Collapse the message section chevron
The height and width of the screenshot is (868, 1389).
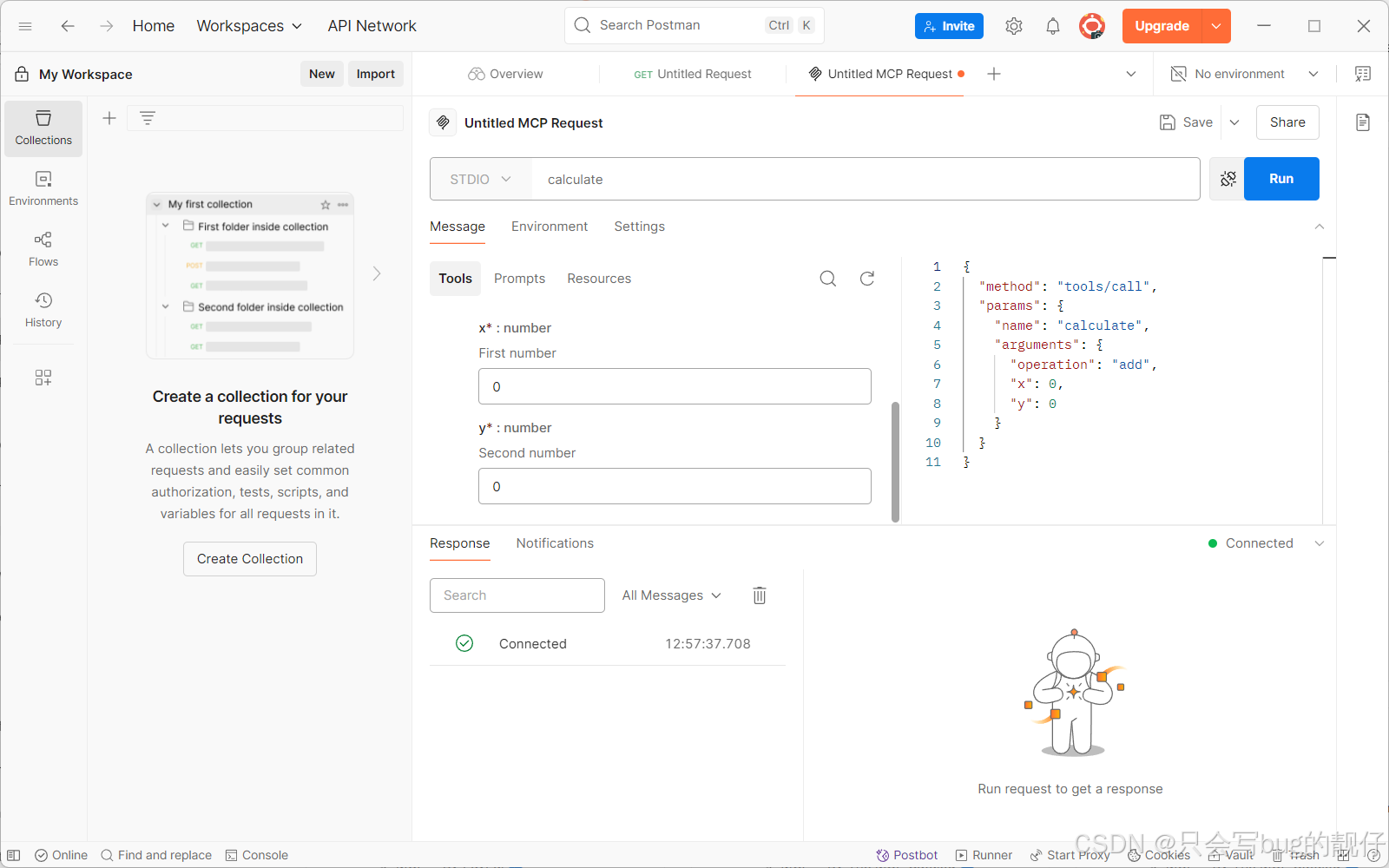tap(1320, 227)
